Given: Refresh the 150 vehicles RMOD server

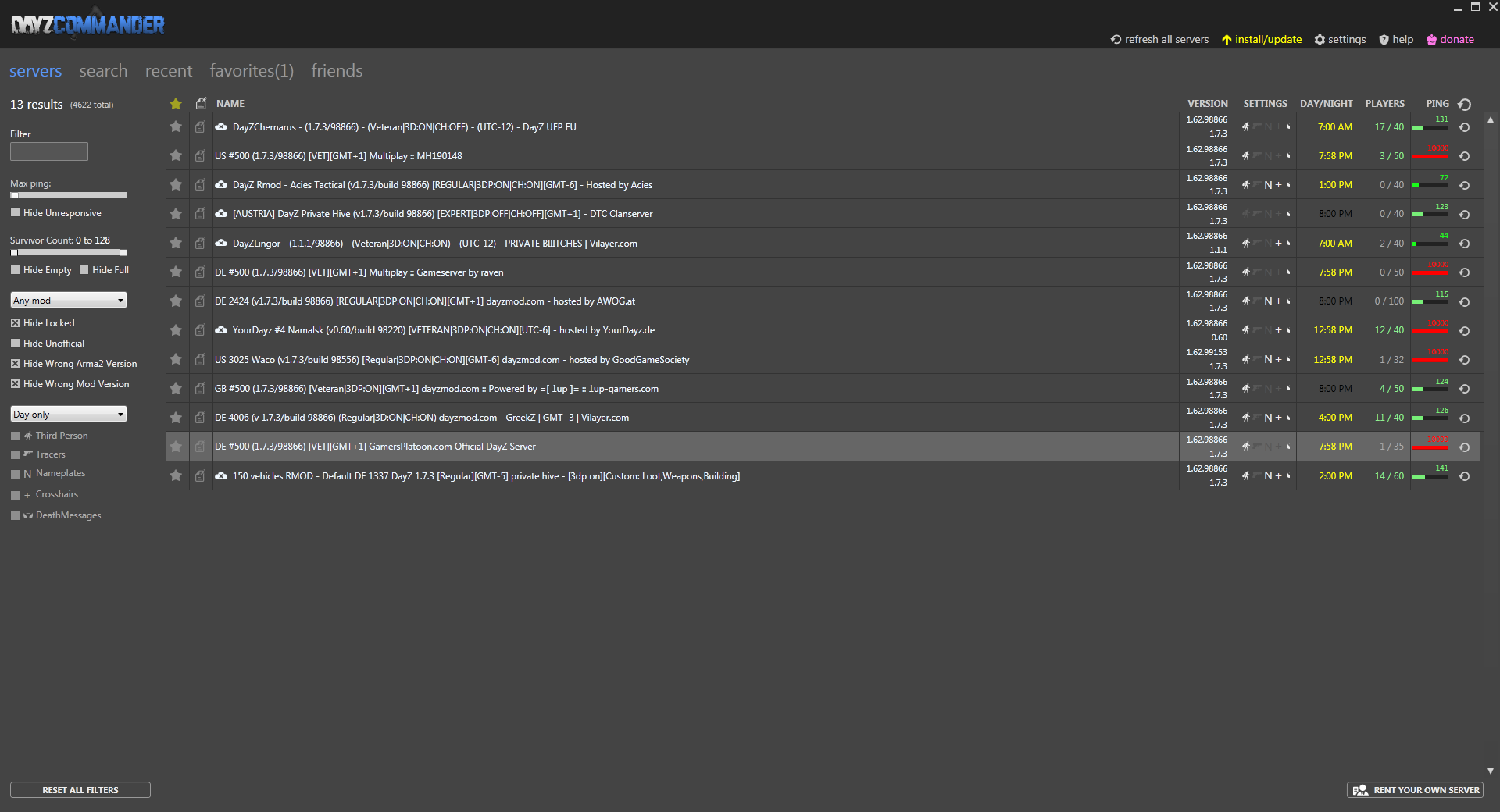Looking at the screenshot, I should (1465, 476).
